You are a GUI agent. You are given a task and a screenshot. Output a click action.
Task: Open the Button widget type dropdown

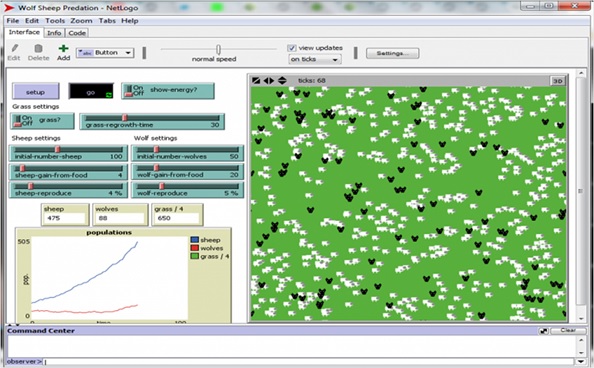[x=105, y=53]
